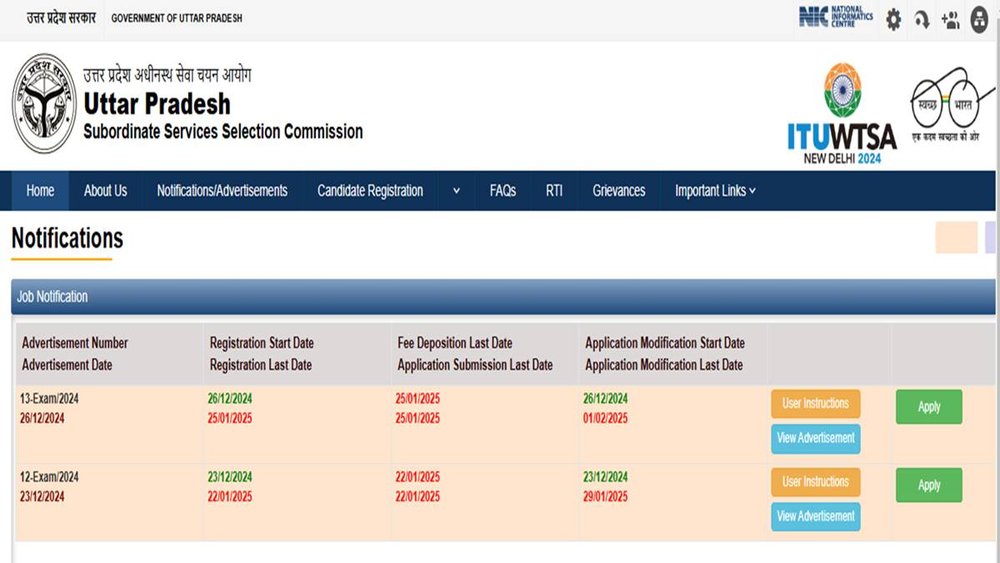
Task: Click the NIC National Informatics Centre logo
Action: [835, 17]
